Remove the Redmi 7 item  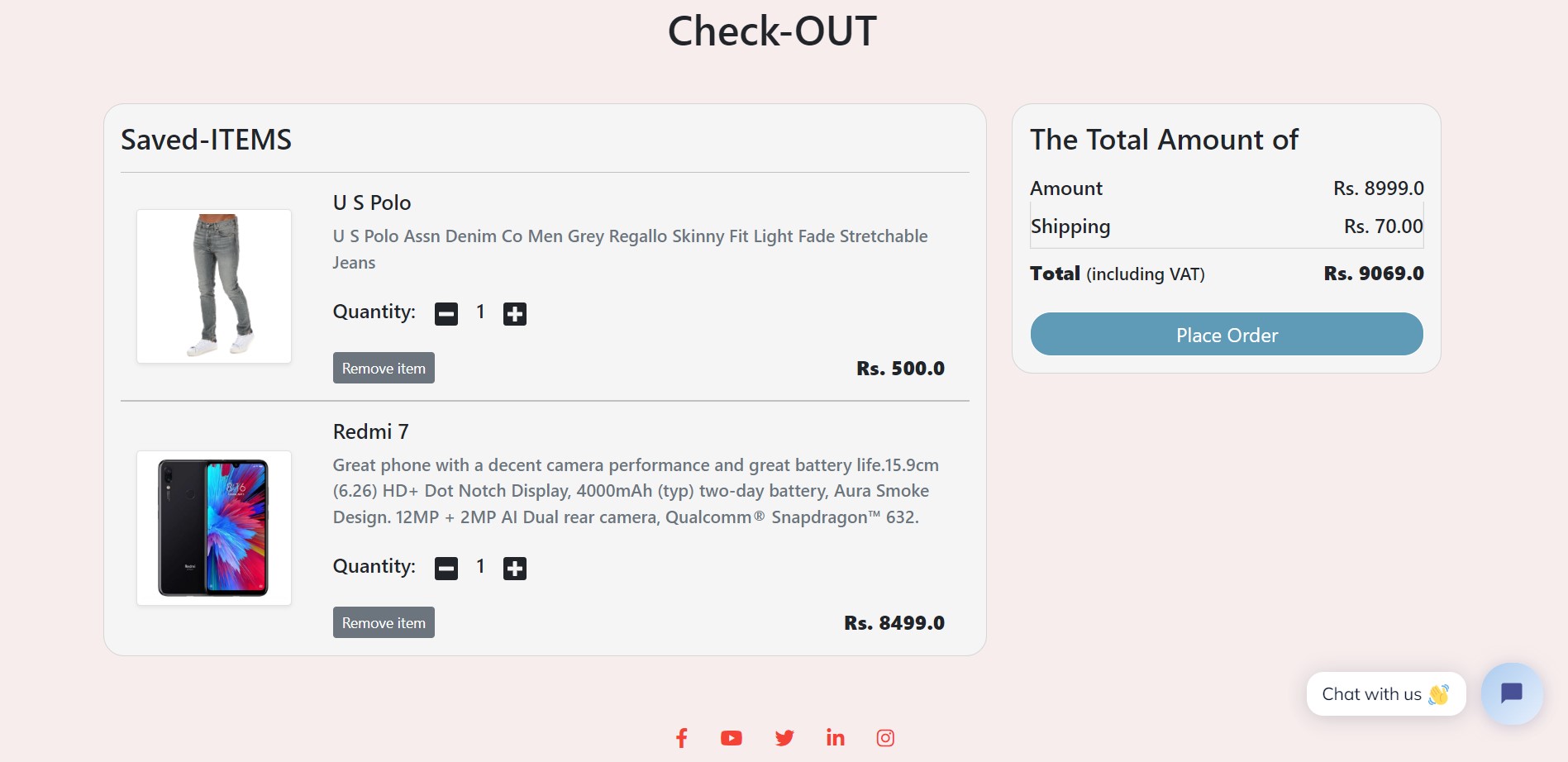click(x=383, y=622)
